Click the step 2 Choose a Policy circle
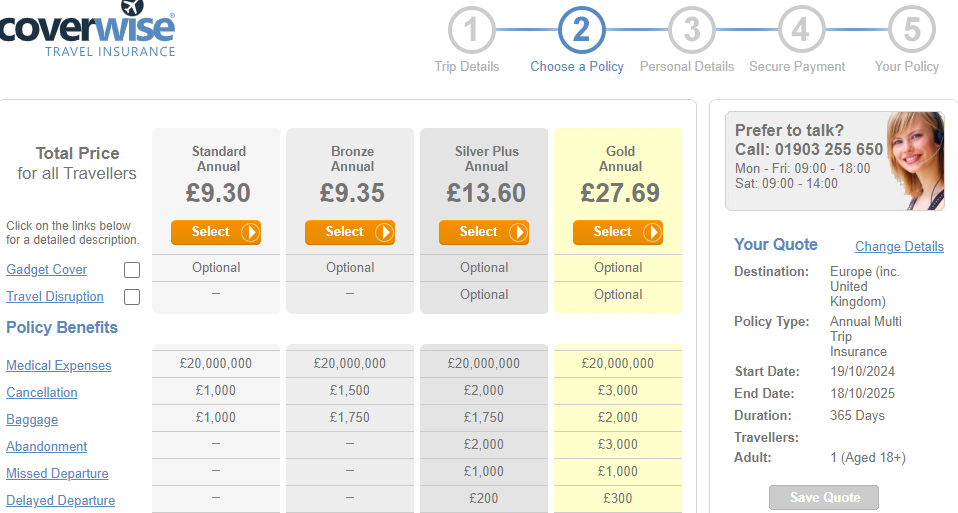Image resolution: width=958 pixels, height=513 pixels. click(581, 31)
